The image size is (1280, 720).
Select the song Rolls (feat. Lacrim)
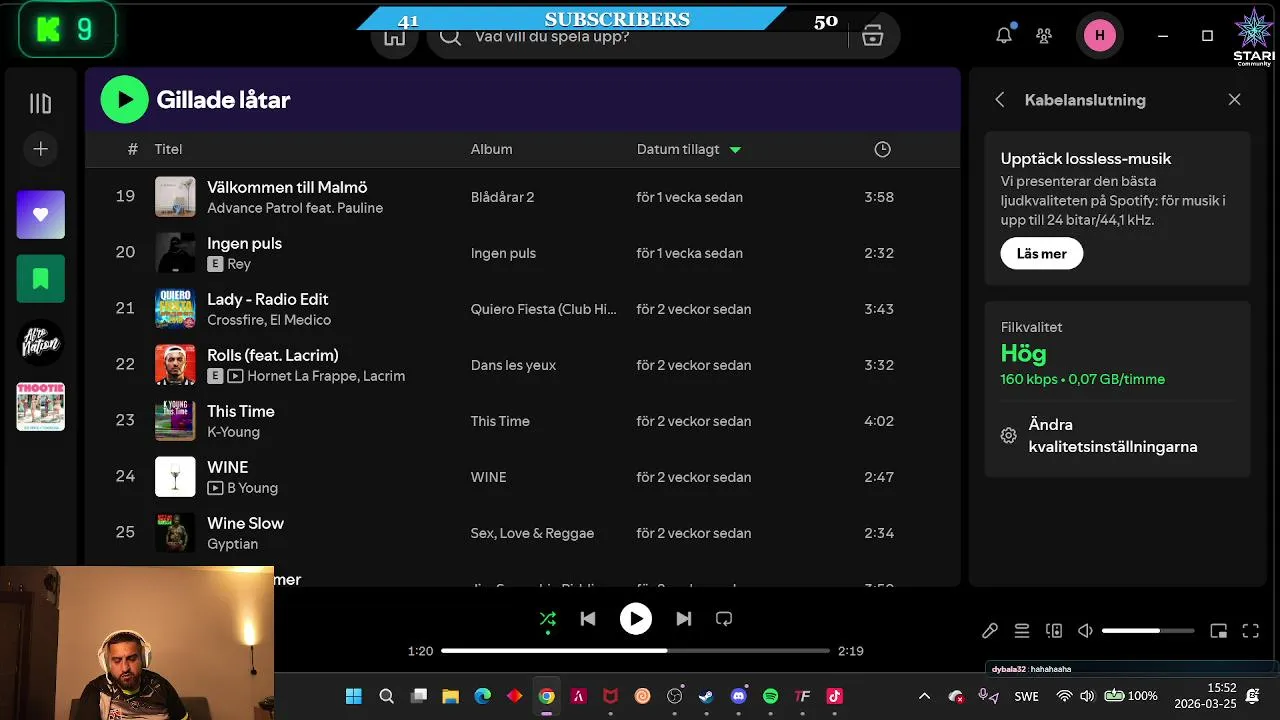[x=272, y=355]
